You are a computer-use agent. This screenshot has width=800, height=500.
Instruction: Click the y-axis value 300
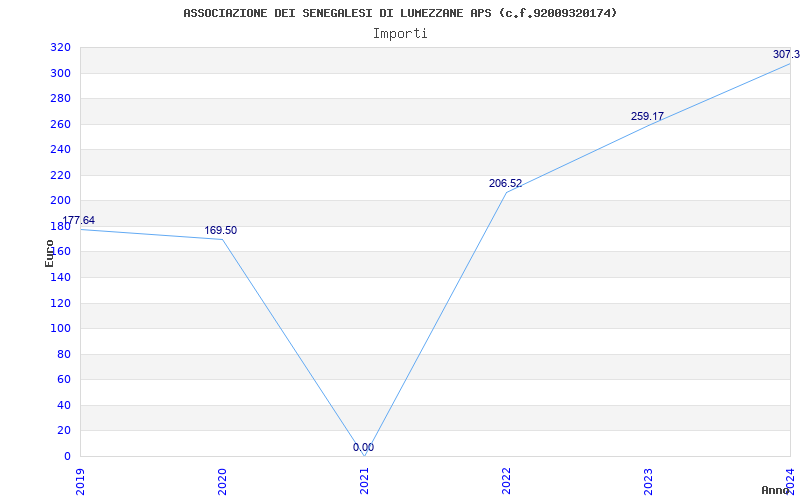click(x=60, y=73)
